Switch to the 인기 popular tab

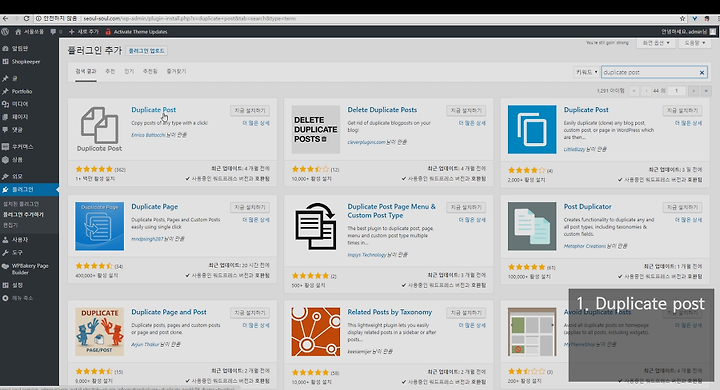(x=129, y=72)
